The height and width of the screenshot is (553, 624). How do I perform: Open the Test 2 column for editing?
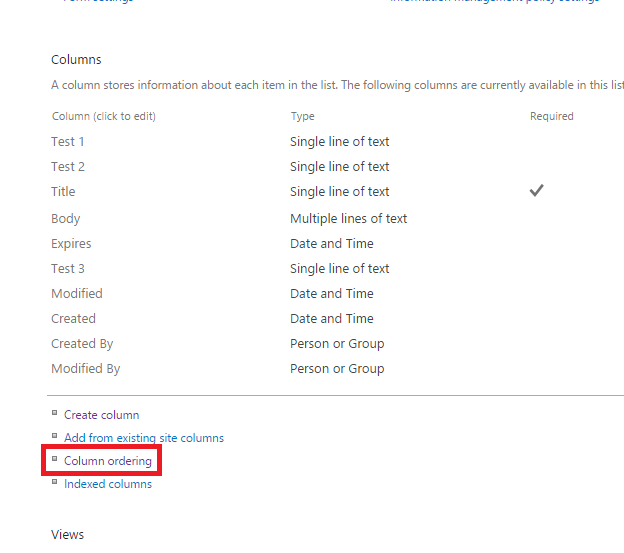click(68, 167)
